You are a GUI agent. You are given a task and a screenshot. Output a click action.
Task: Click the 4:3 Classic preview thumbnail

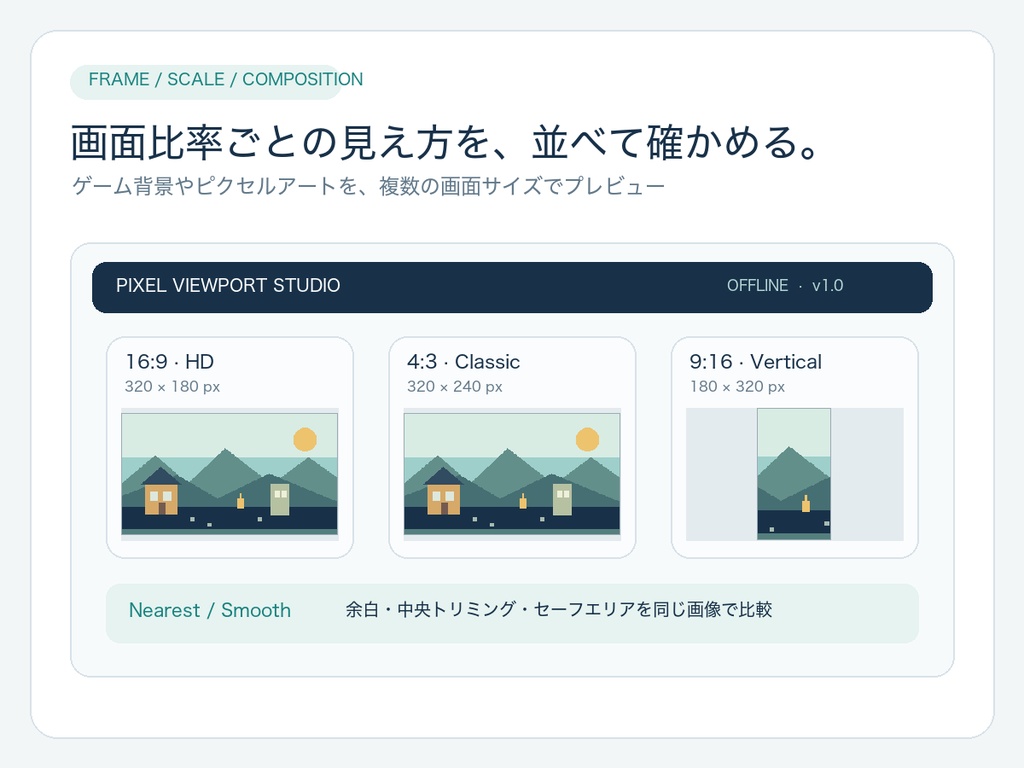coord(512,474)
